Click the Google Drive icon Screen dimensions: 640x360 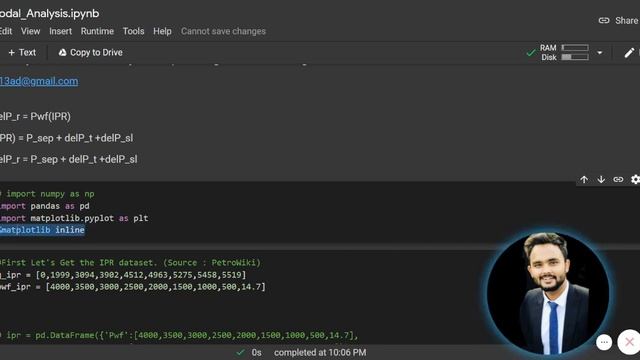pos(62,53)
